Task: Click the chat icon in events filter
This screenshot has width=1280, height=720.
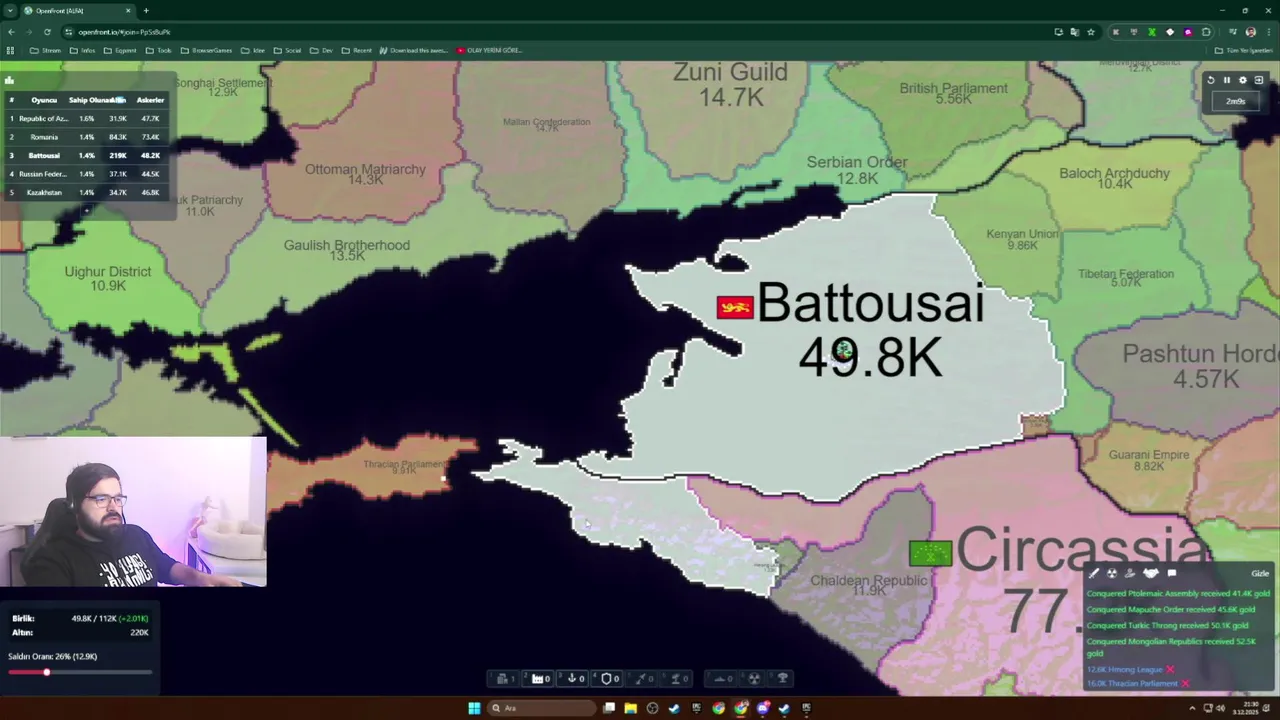Action: [x=1172, y=573]
